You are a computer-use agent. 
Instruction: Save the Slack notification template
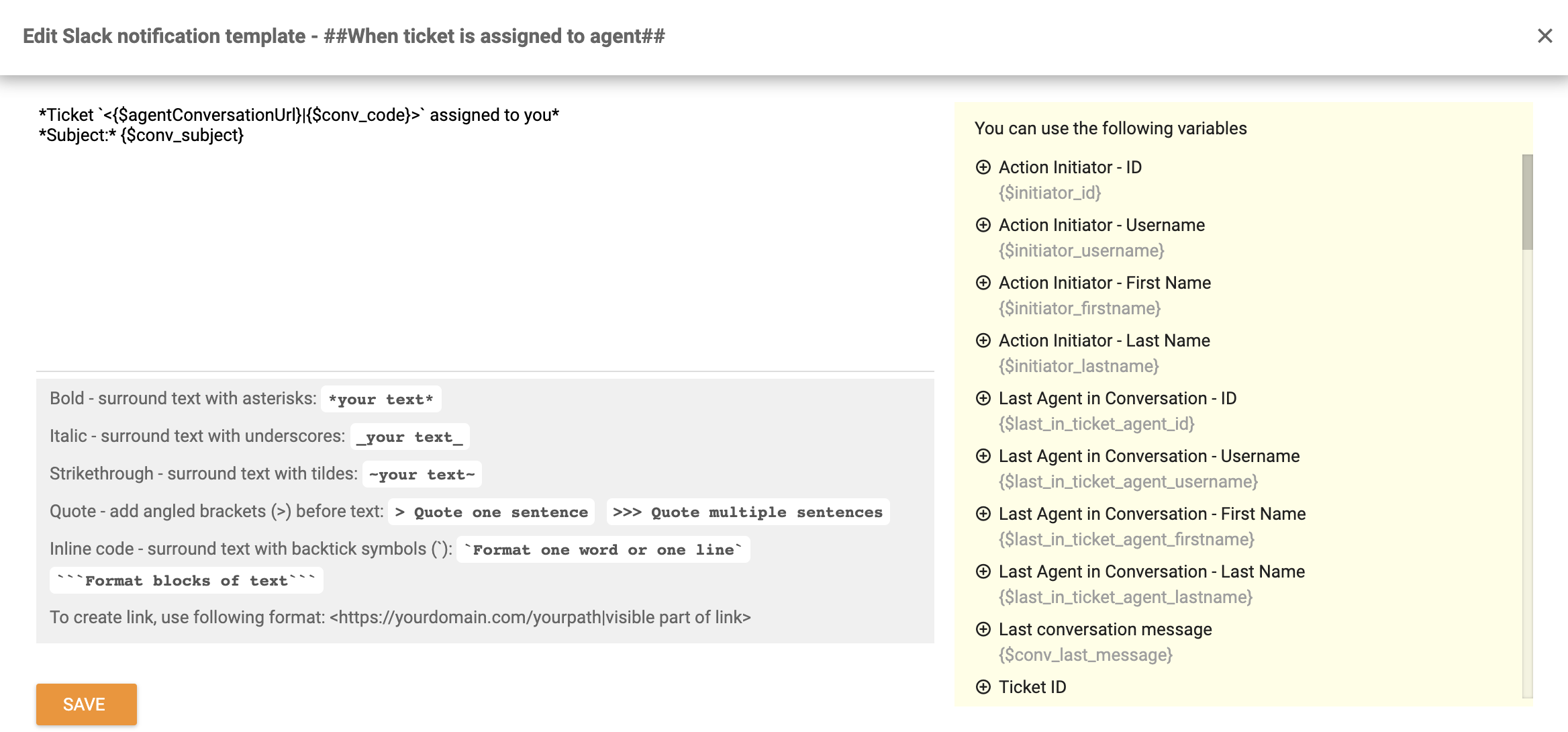point(86,704)
